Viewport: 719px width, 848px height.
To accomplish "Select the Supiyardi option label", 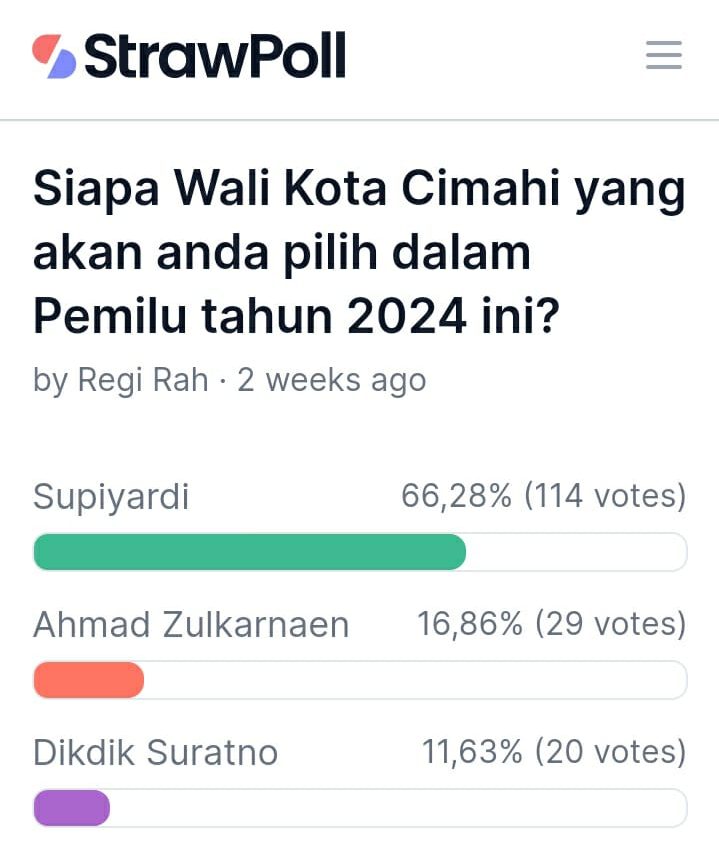I will click(x=111, y=496).
